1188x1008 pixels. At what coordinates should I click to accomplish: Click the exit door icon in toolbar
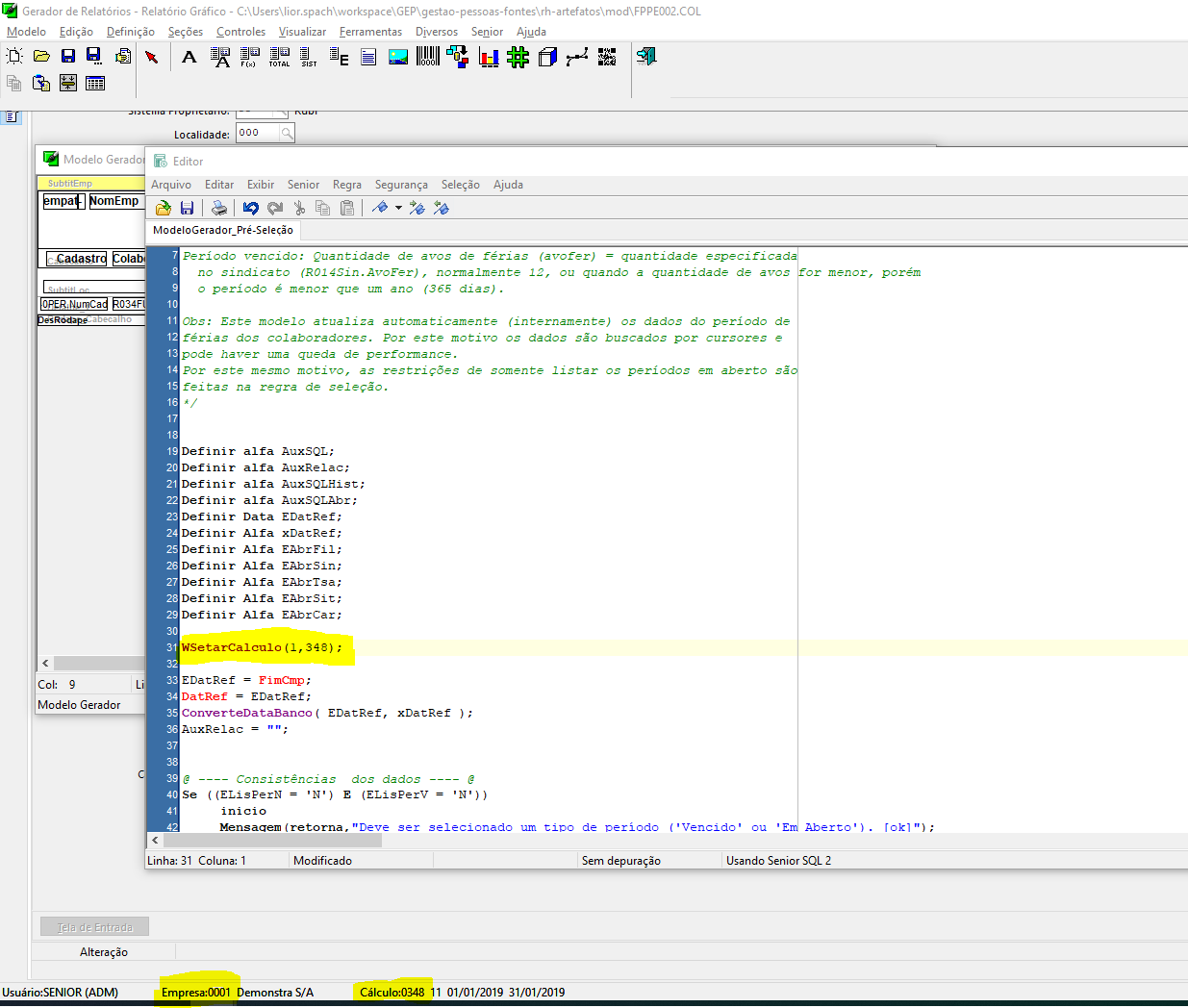coord(646,57)
